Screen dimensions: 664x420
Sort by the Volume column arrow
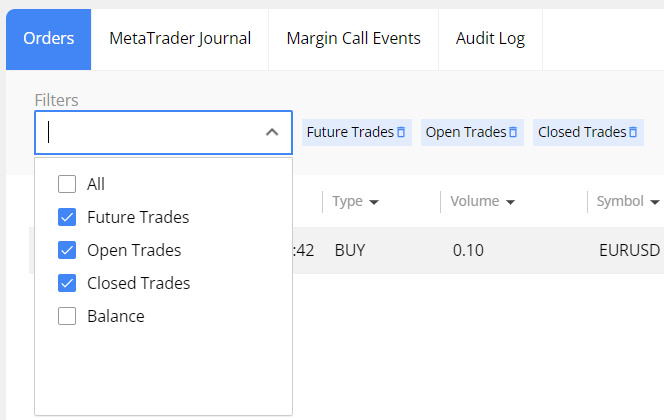(510, 202)
